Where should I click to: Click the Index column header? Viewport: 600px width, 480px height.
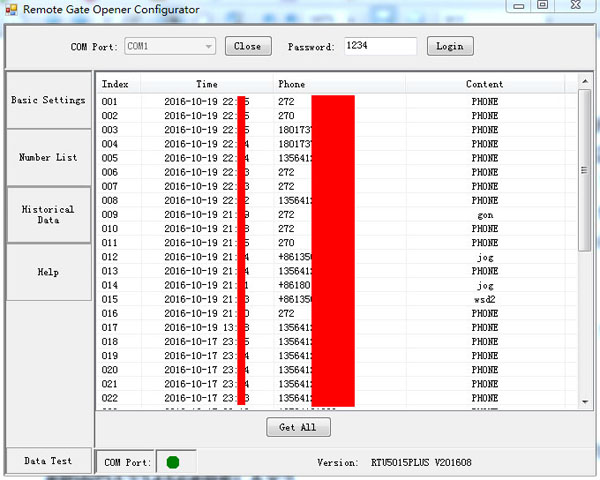pos(118,84)
